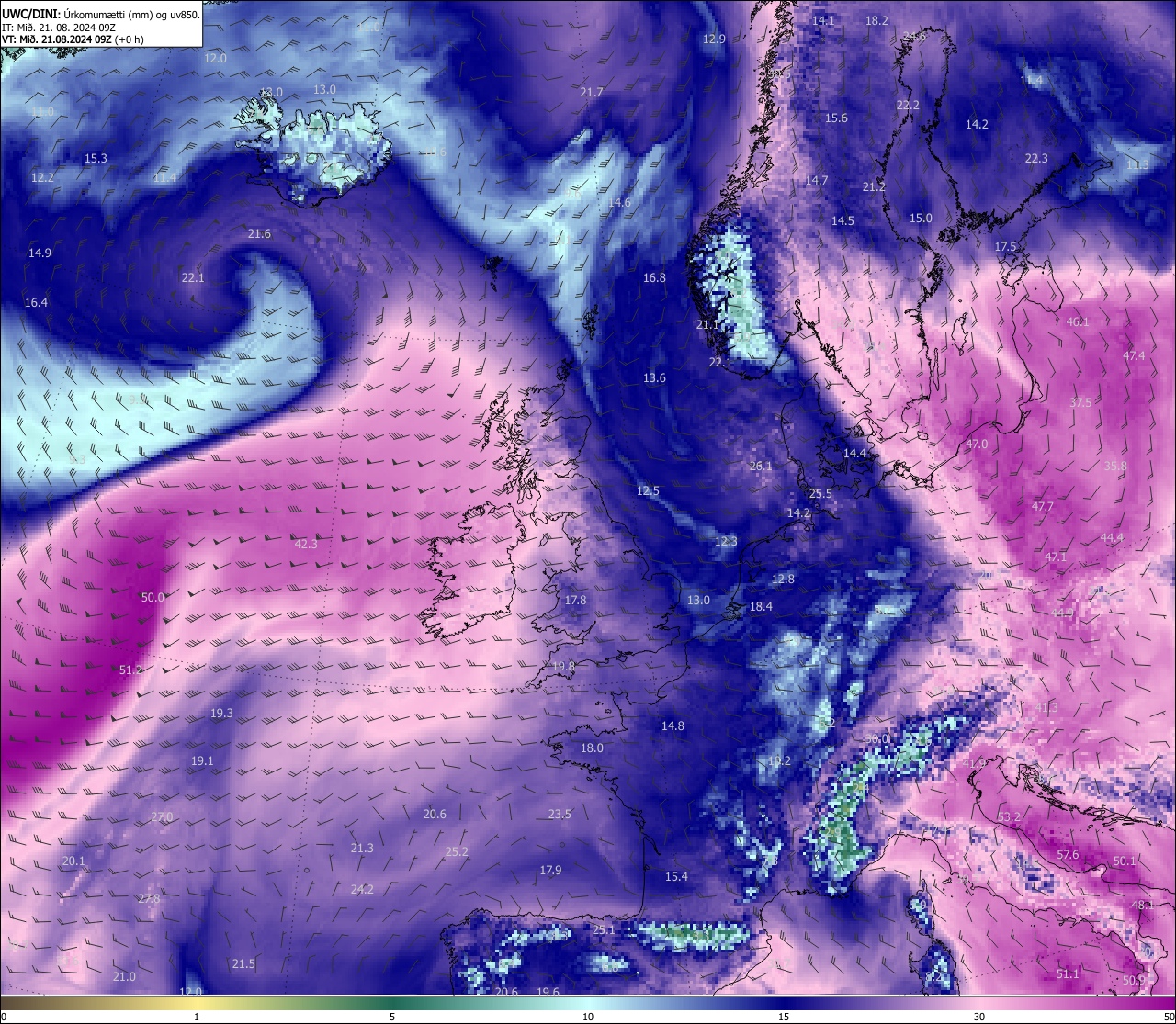Select the 26.1 value label
Viewport: 1176px width, 1024px height.
coord(761,466)
